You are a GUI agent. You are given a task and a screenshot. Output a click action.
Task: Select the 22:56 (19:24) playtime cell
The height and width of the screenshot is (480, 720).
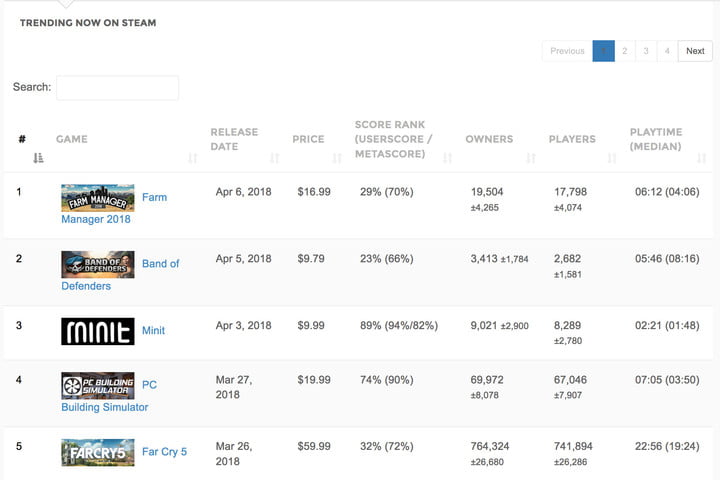(x=667, y=446)
